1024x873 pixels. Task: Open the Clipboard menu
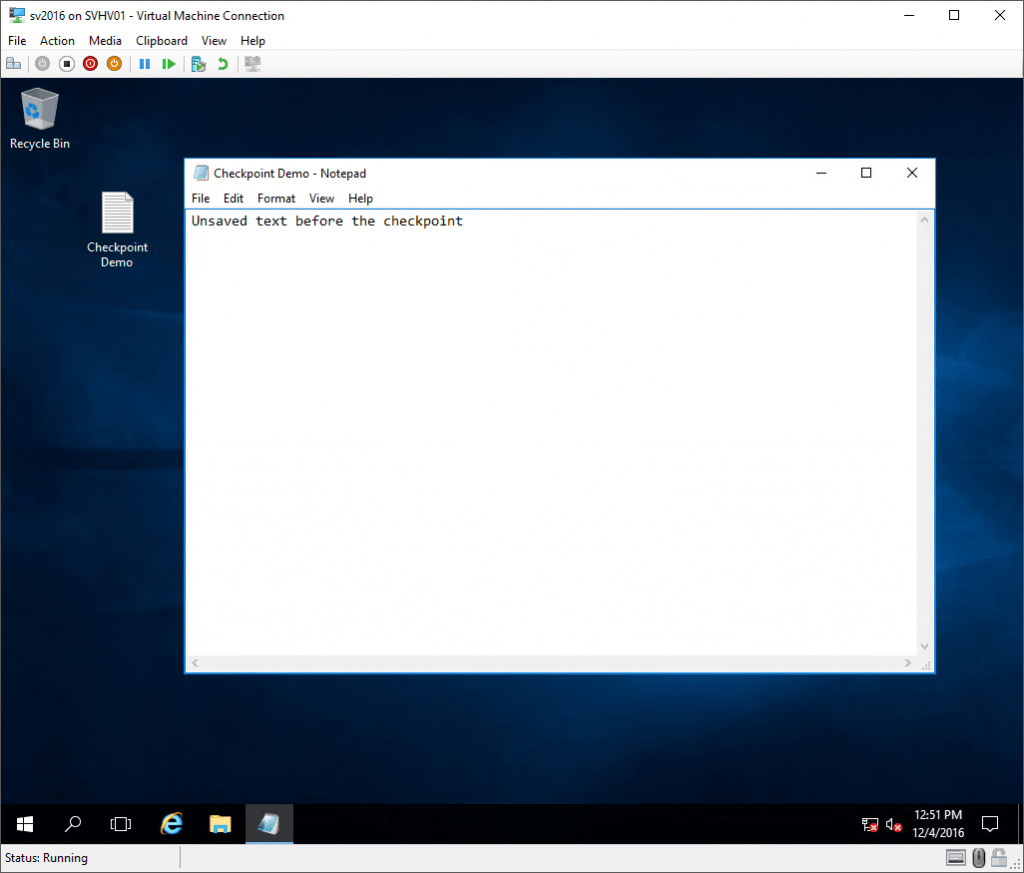point(161,40)
